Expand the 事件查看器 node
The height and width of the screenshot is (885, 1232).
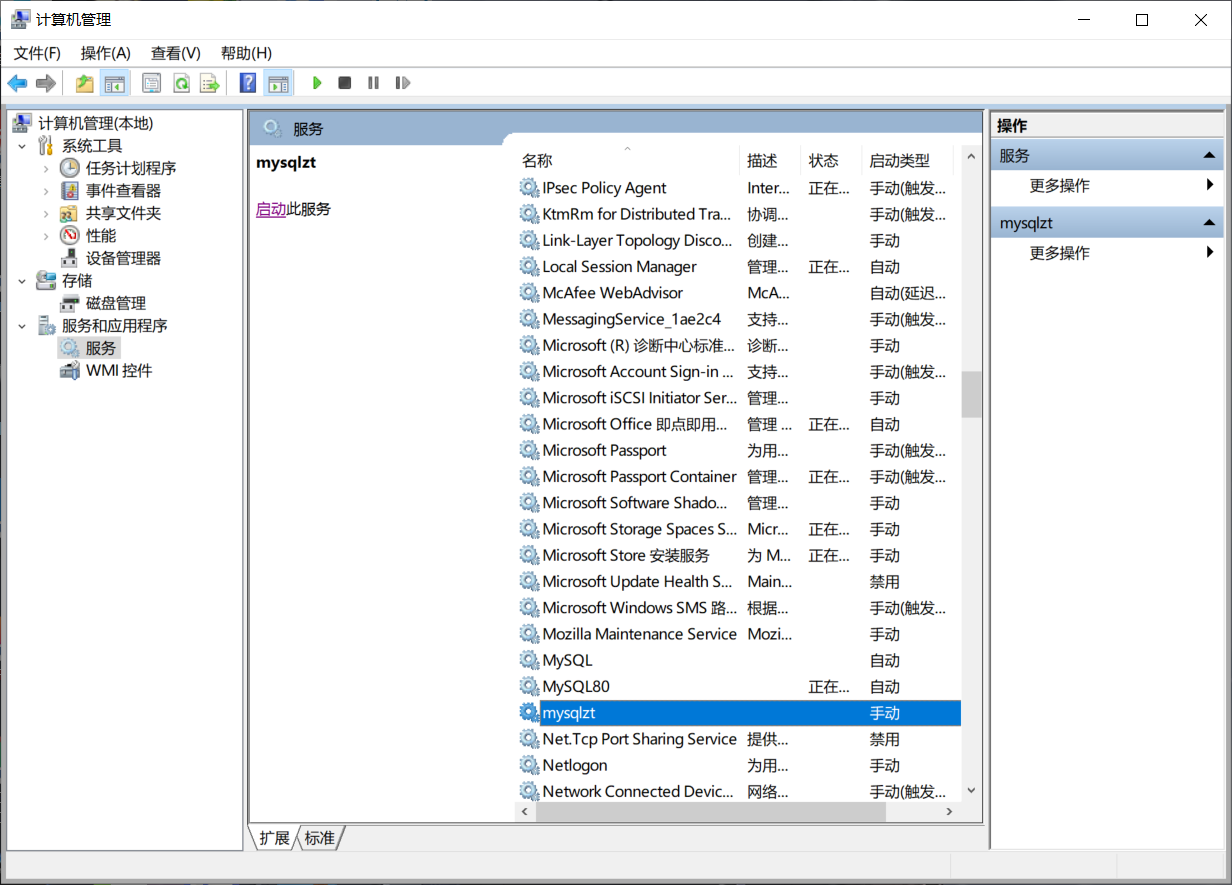(46, 191)
